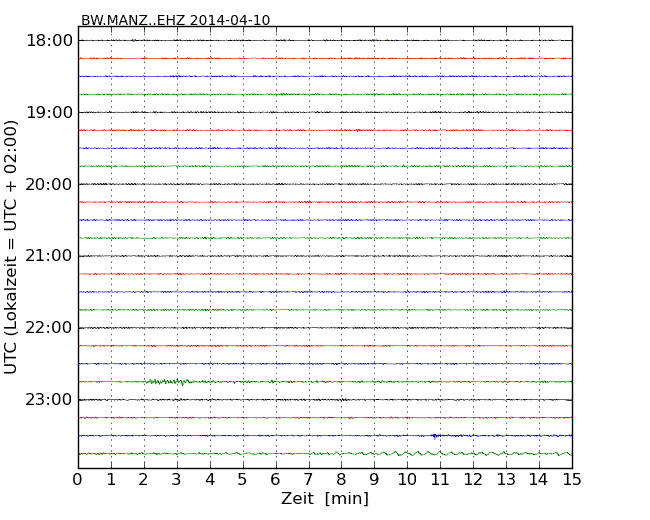Viewport: 650px width, 520px height.
Task: Click the blue trace spike near minute 11
Action: pyautogui.click(x=434, y=436)
